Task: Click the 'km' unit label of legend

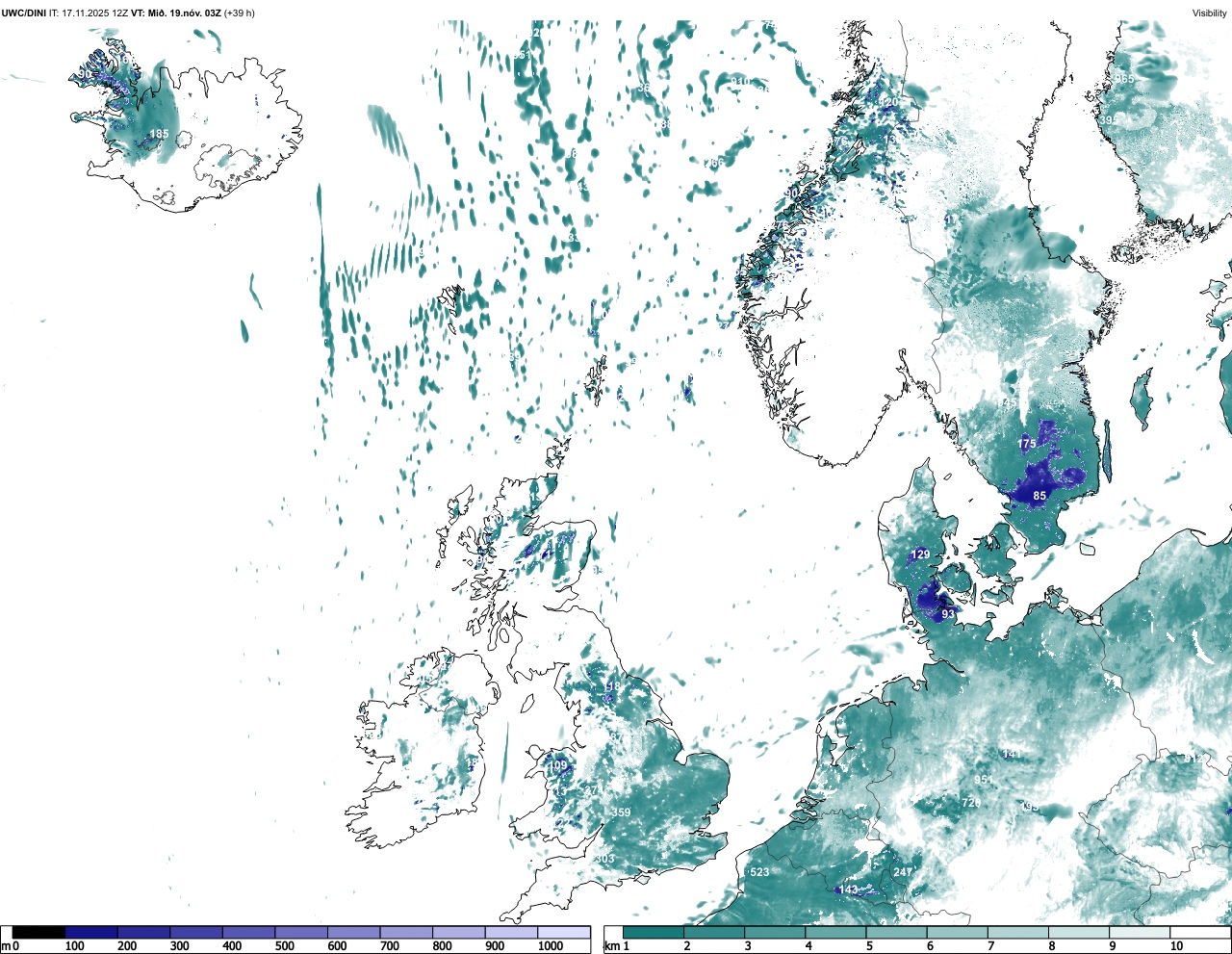Action: 612,947
